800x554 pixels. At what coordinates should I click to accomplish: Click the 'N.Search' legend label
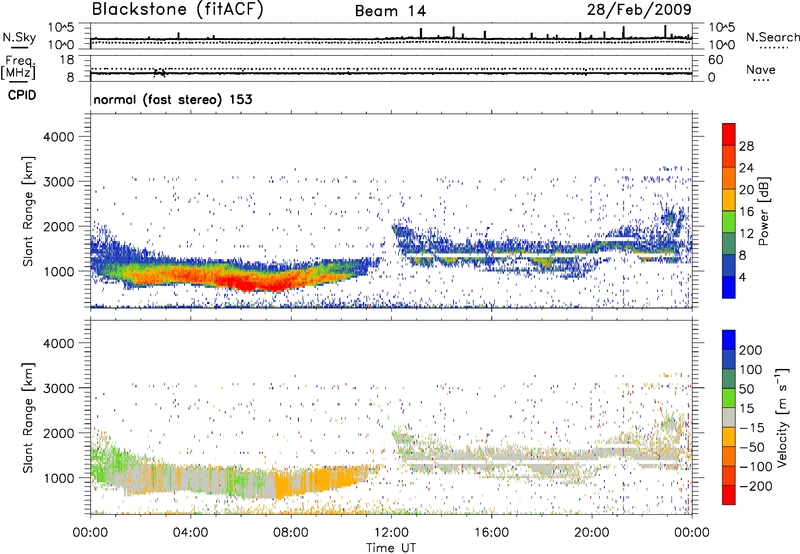click(772, 37)
